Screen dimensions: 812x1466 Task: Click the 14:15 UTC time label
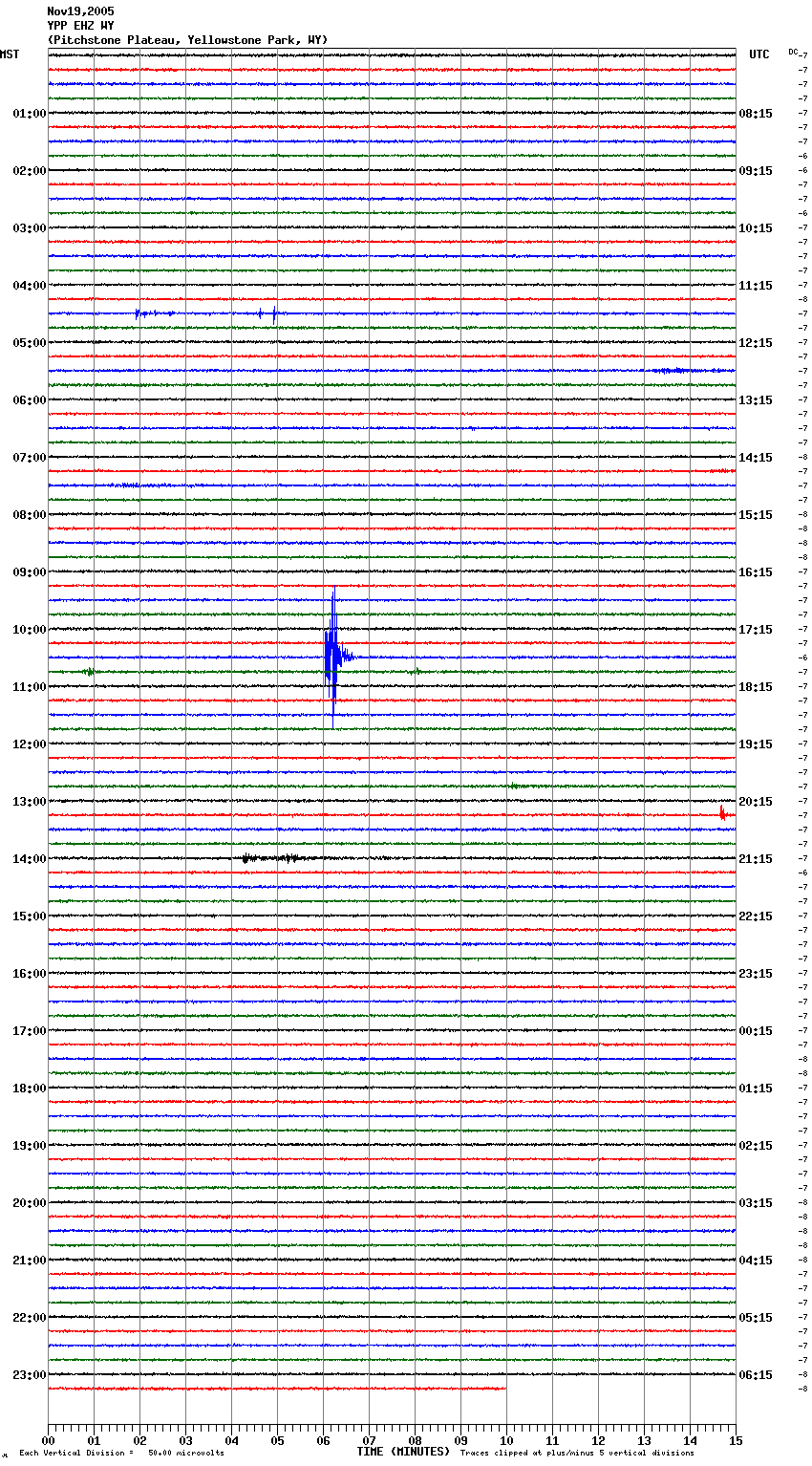(x=756, y=458)
